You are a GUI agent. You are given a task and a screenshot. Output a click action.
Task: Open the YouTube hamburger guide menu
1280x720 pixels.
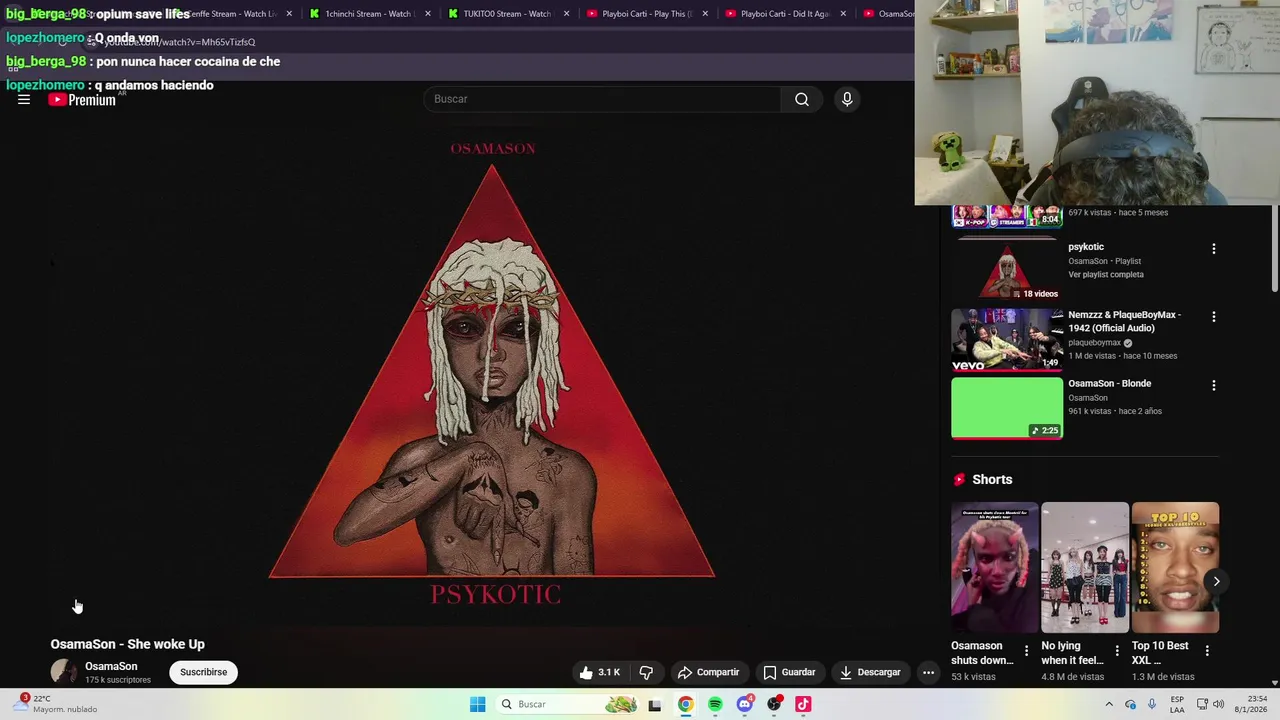24,100
